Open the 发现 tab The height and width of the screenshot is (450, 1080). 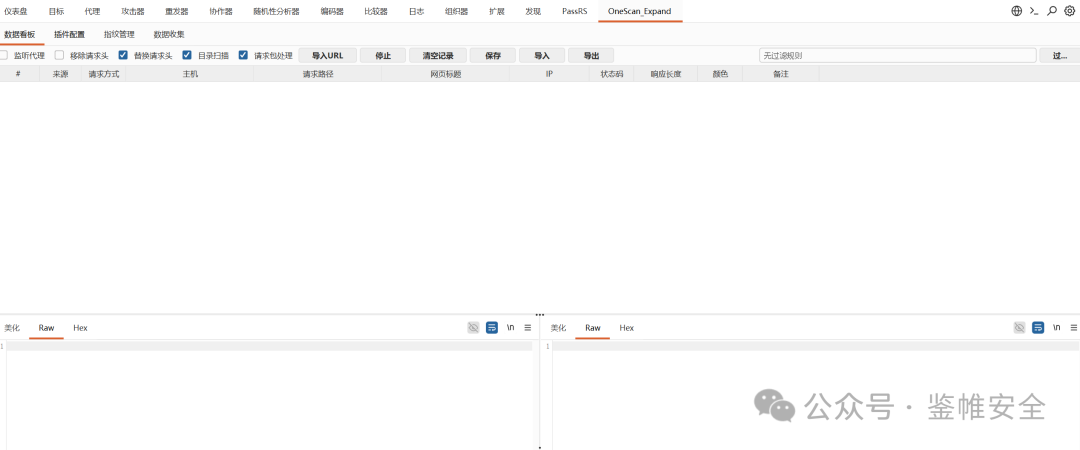pyautogui.click(x=533, y=11)
